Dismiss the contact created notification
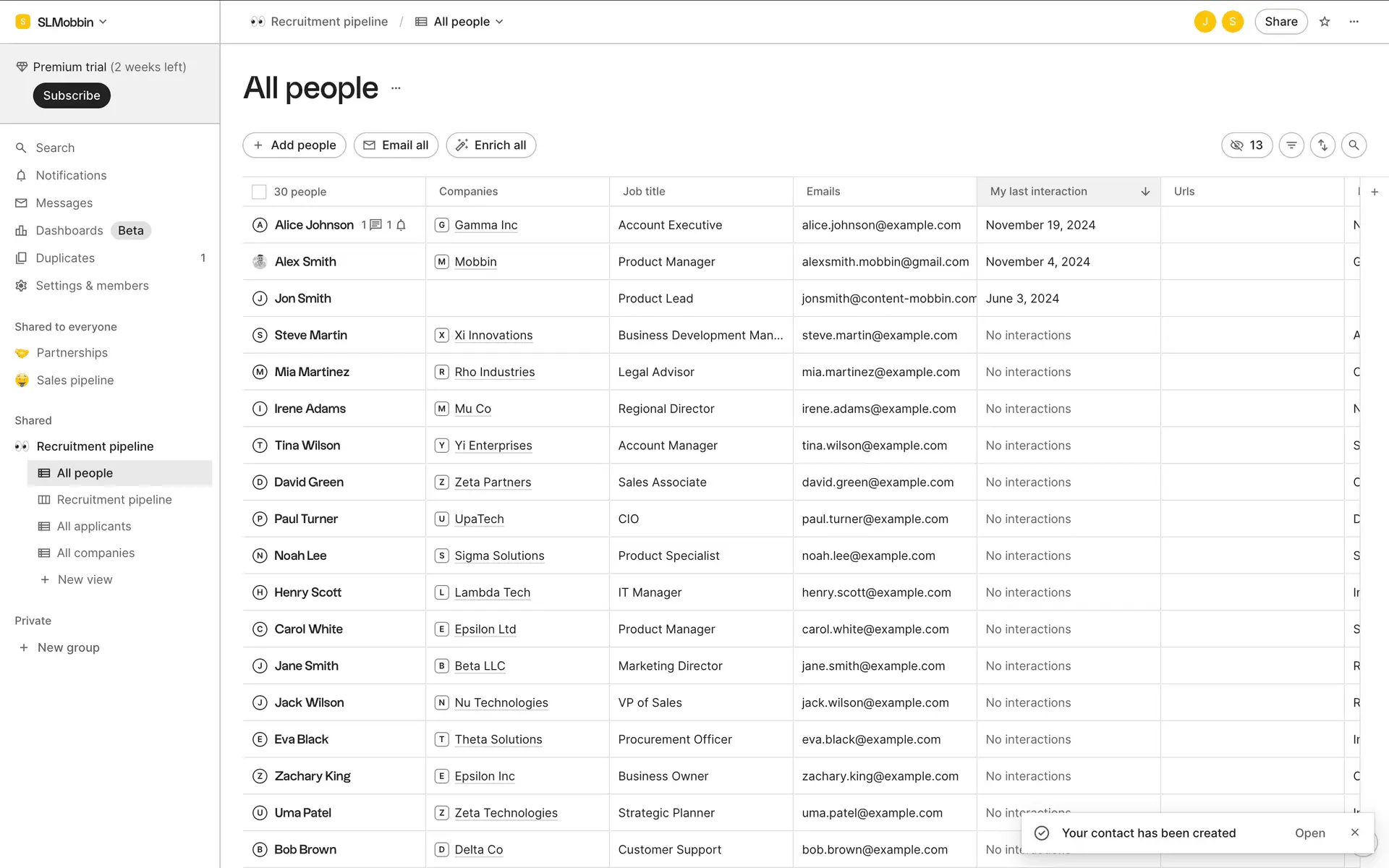Image resolution: width=1389 pixels, height=868 pixels. click(x=1355, y=833)
